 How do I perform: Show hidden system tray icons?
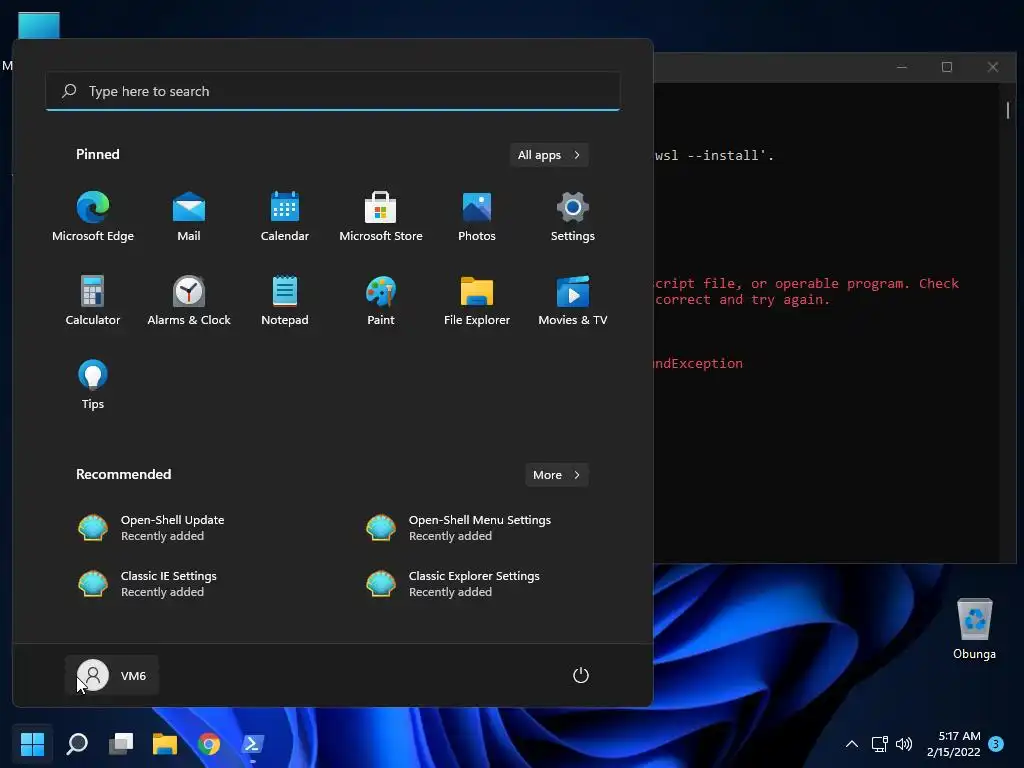pyautogui.click(x=852, y=743)
